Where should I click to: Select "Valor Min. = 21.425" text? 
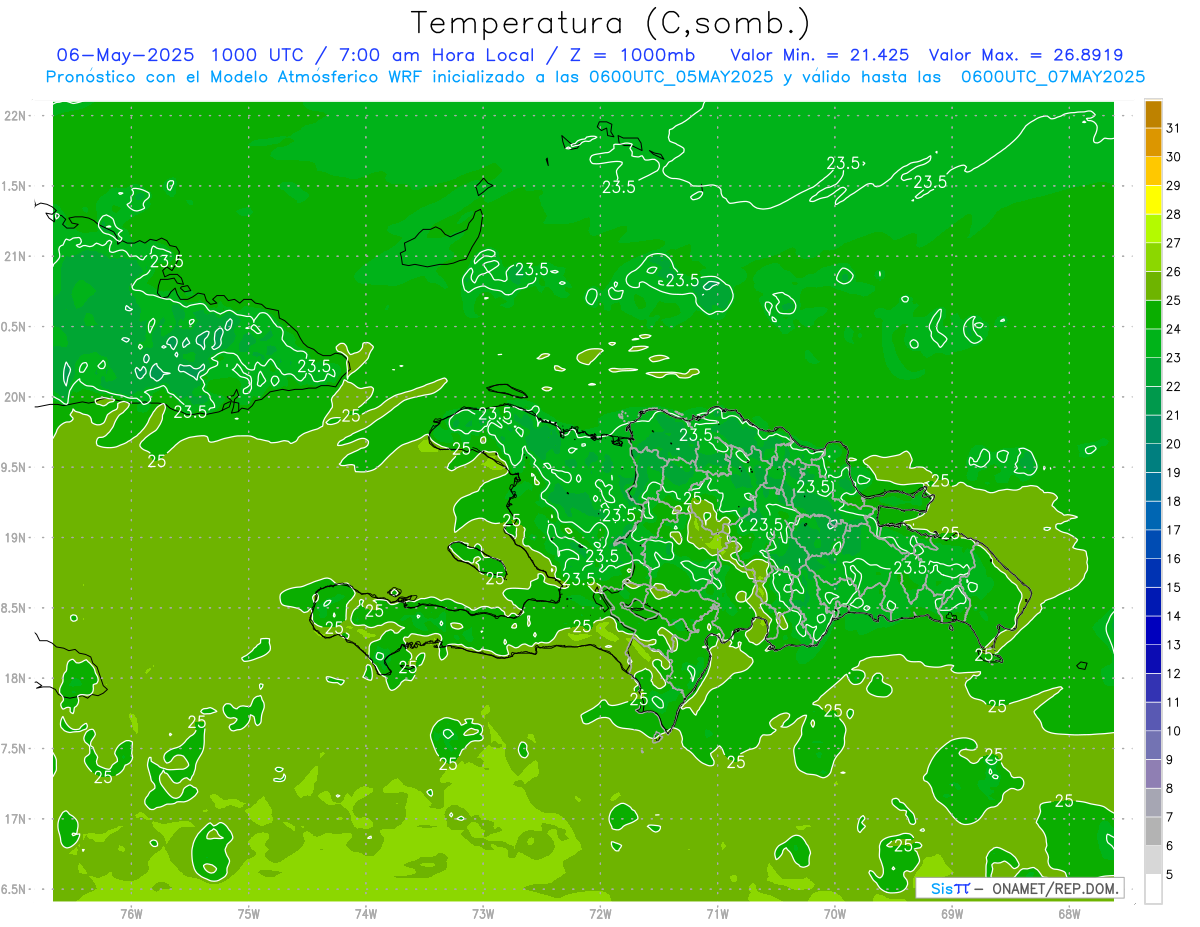point(820,54)
